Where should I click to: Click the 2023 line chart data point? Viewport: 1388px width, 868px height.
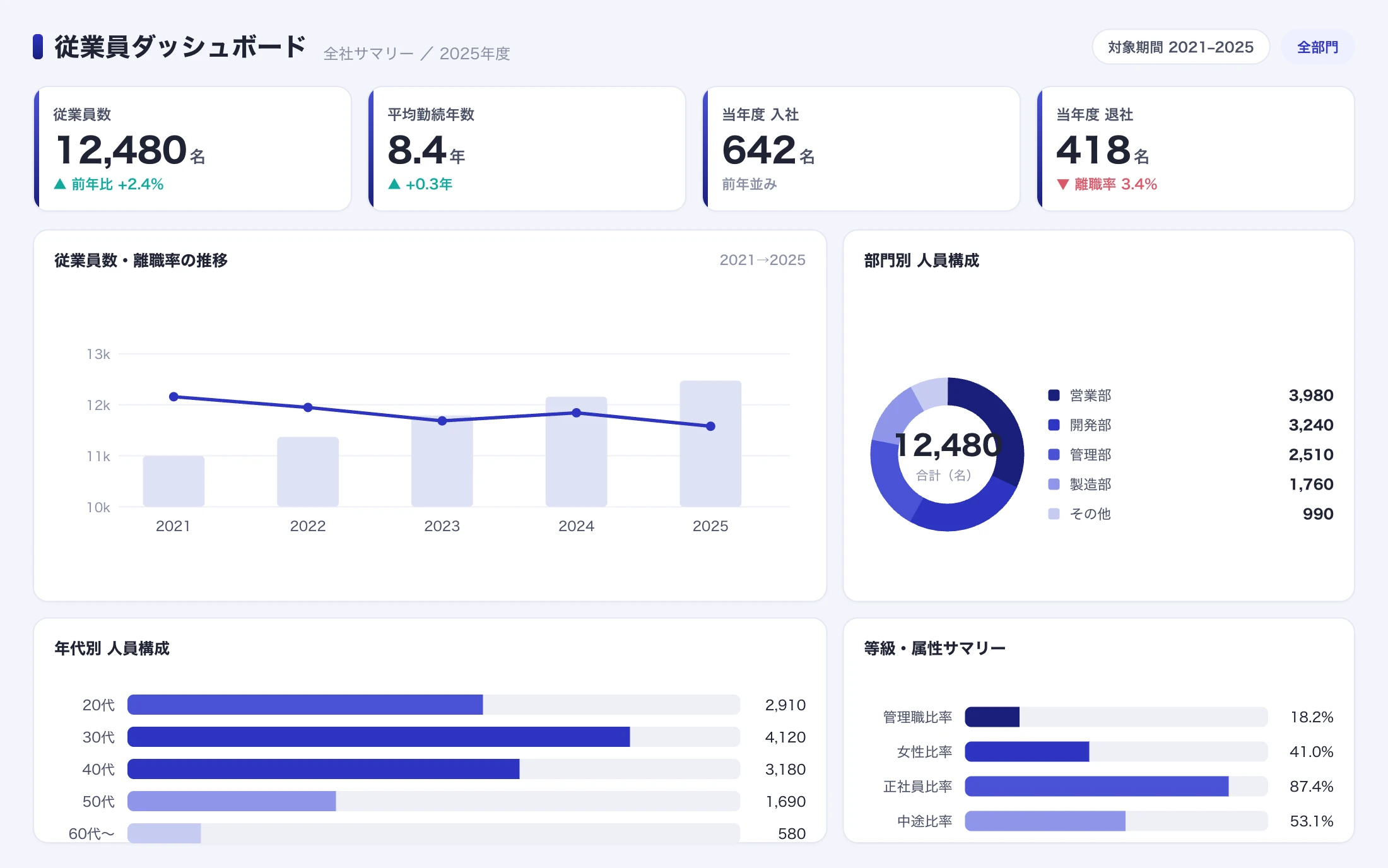(442, 421)
